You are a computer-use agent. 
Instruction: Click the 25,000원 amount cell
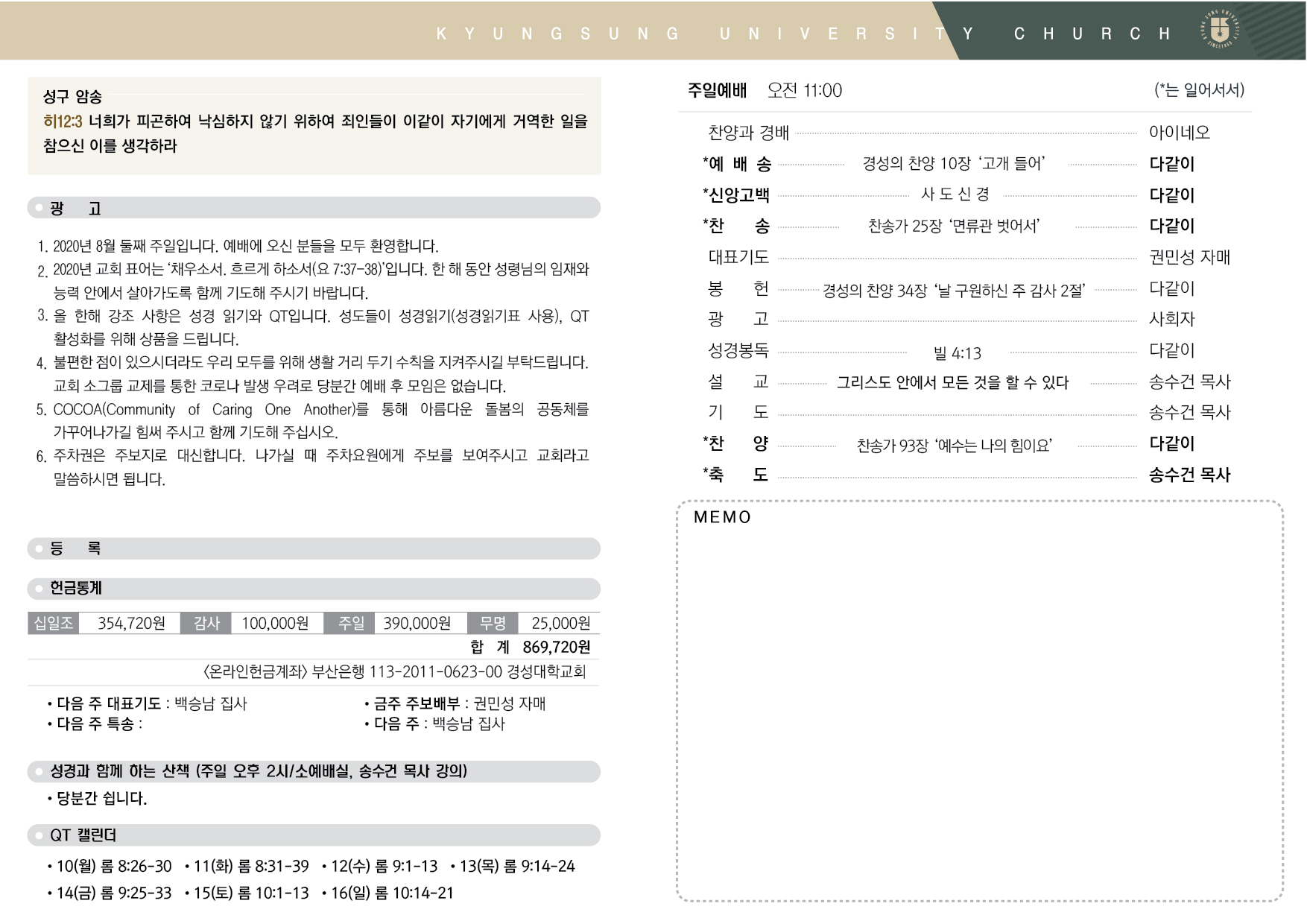coord(560,623)
